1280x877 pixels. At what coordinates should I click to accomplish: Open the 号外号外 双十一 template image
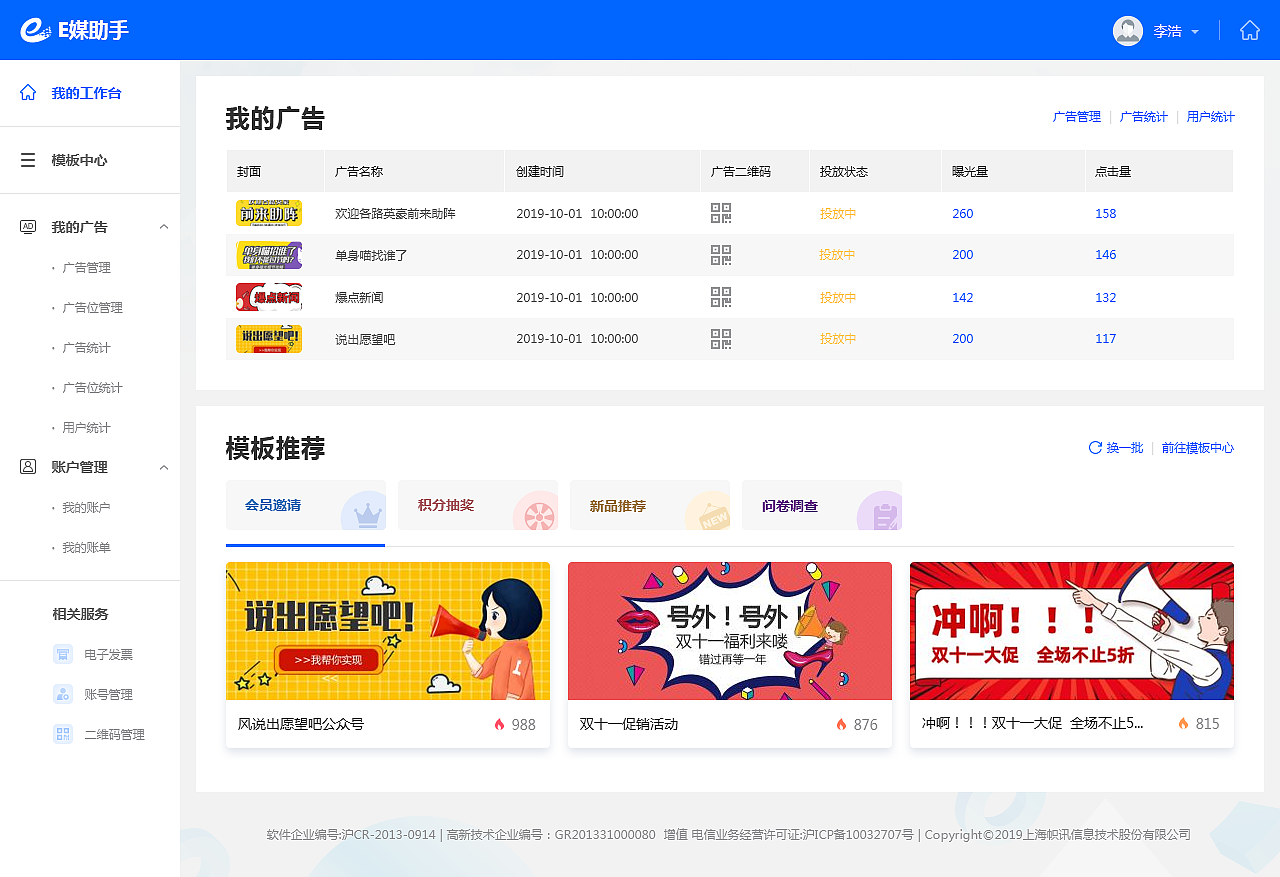(x=730, y=631)
